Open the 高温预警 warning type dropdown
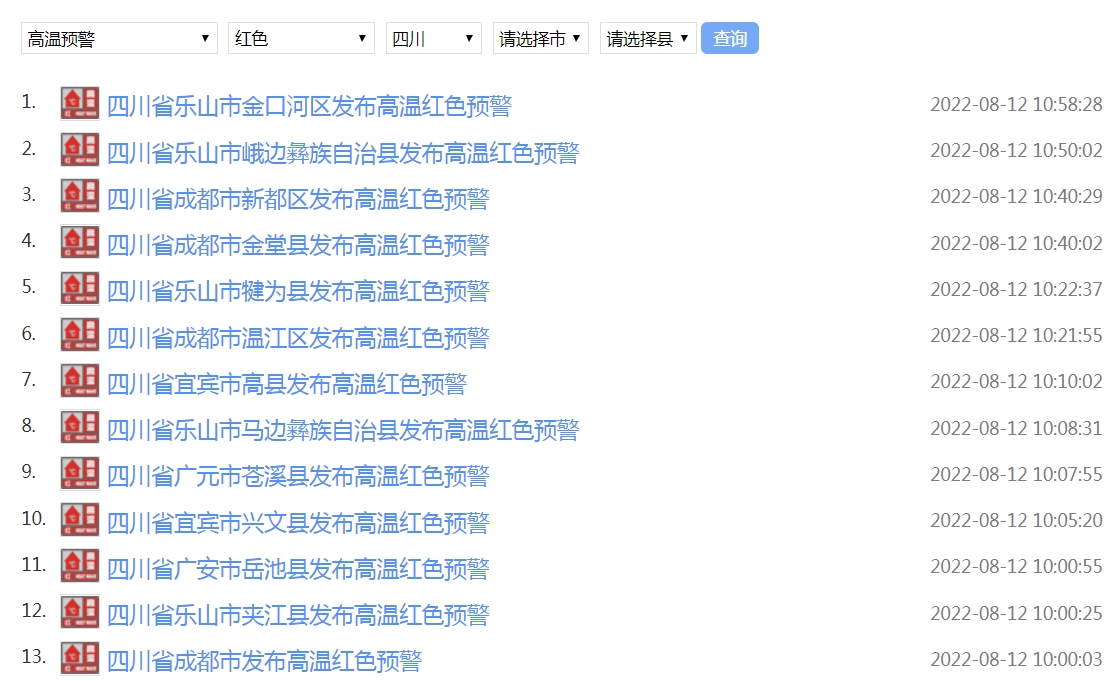The image size is (1115, 681). [x=119, y=39]
